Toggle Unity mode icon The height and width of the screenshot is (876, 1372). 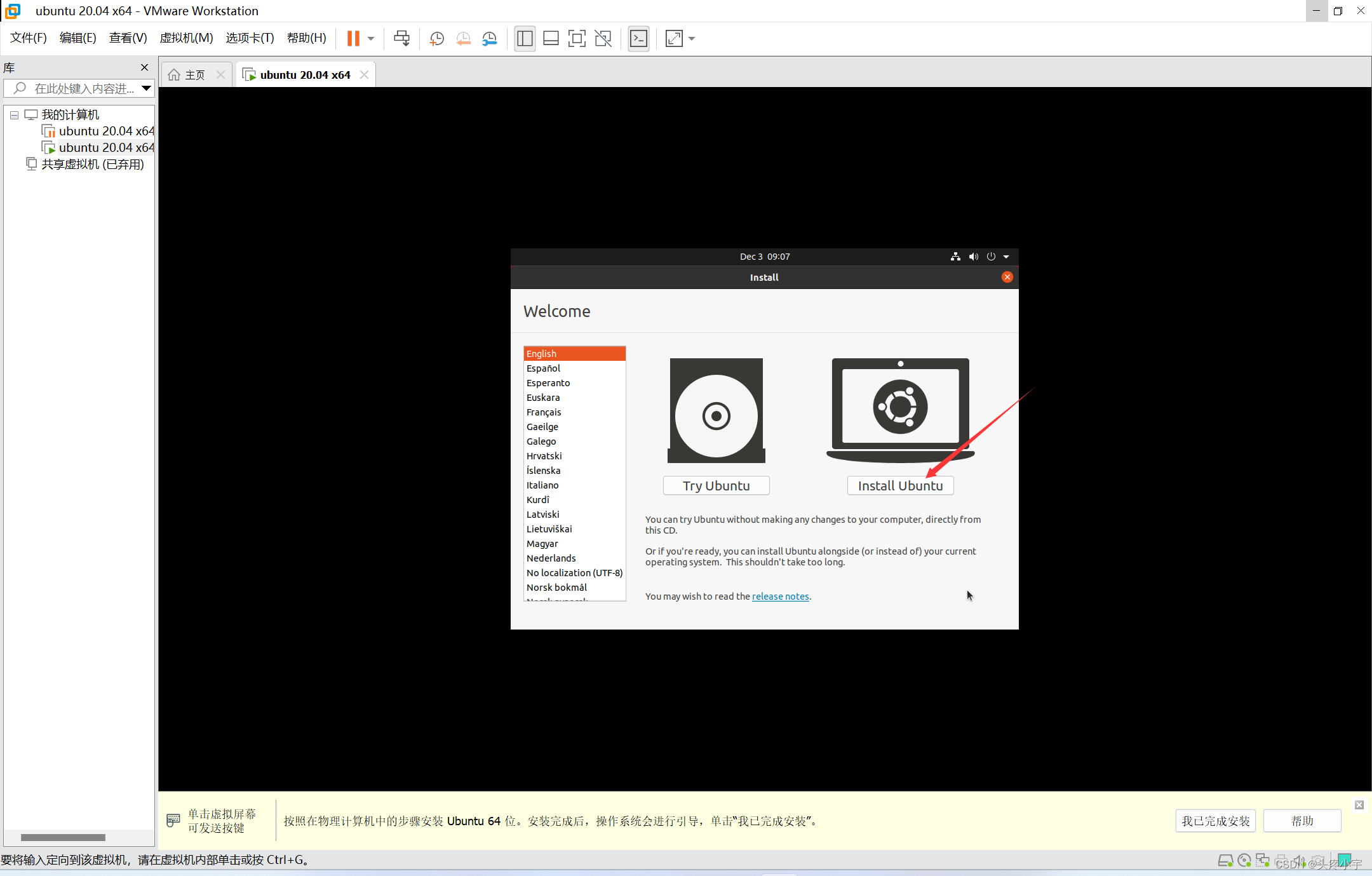[x=603, y=39]
